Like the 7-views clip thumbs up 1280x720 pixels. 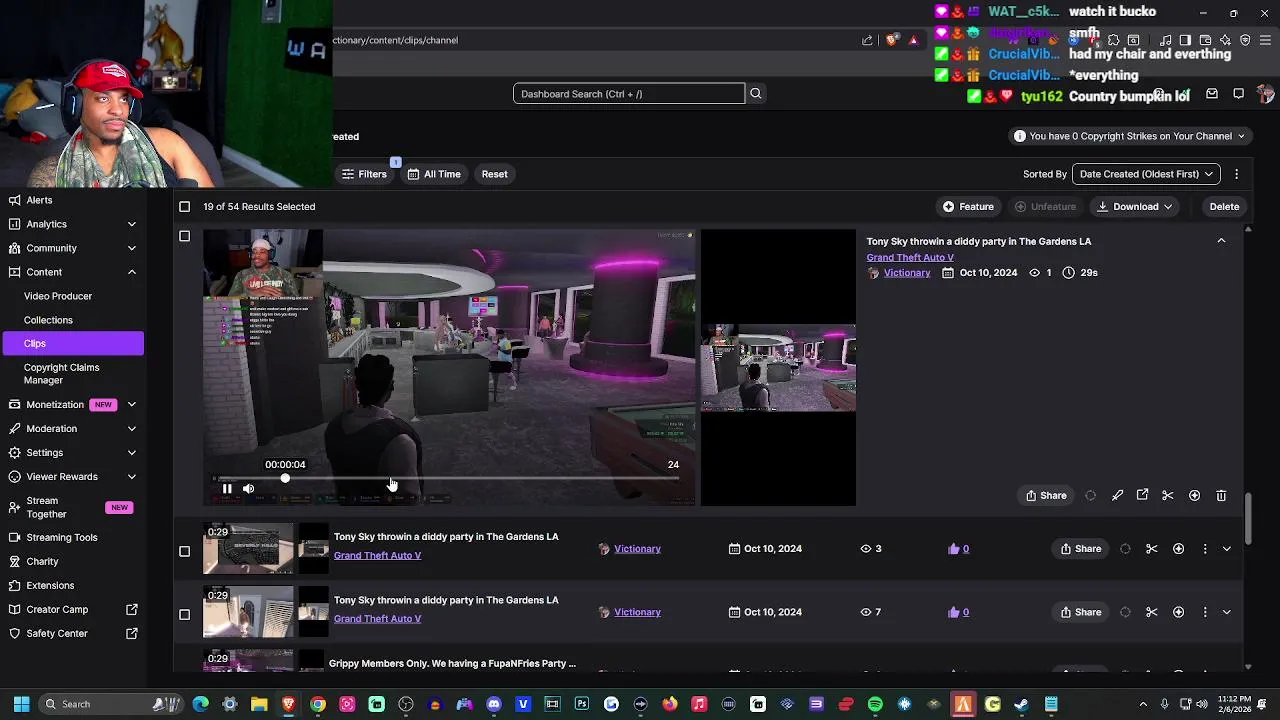click(954, 612)
